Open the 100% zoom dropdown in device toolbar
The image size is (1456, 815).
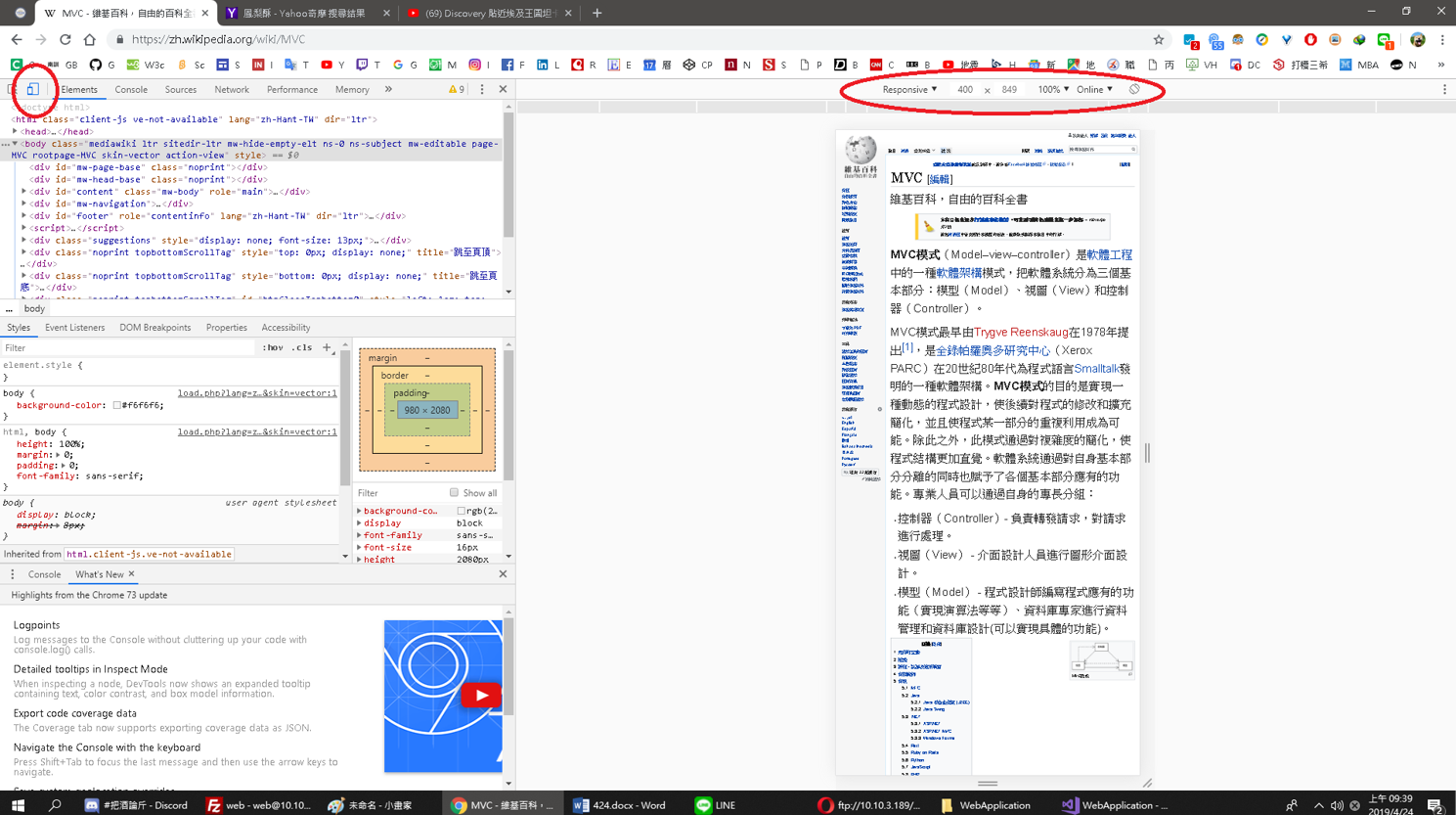pos(1053,89)
